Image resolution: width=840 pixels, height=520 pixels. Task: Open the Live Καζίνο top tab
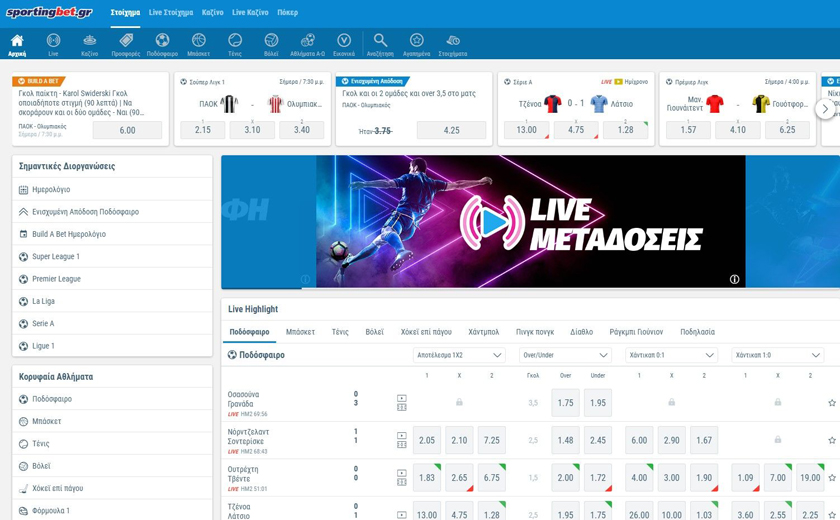pos(250,12)
